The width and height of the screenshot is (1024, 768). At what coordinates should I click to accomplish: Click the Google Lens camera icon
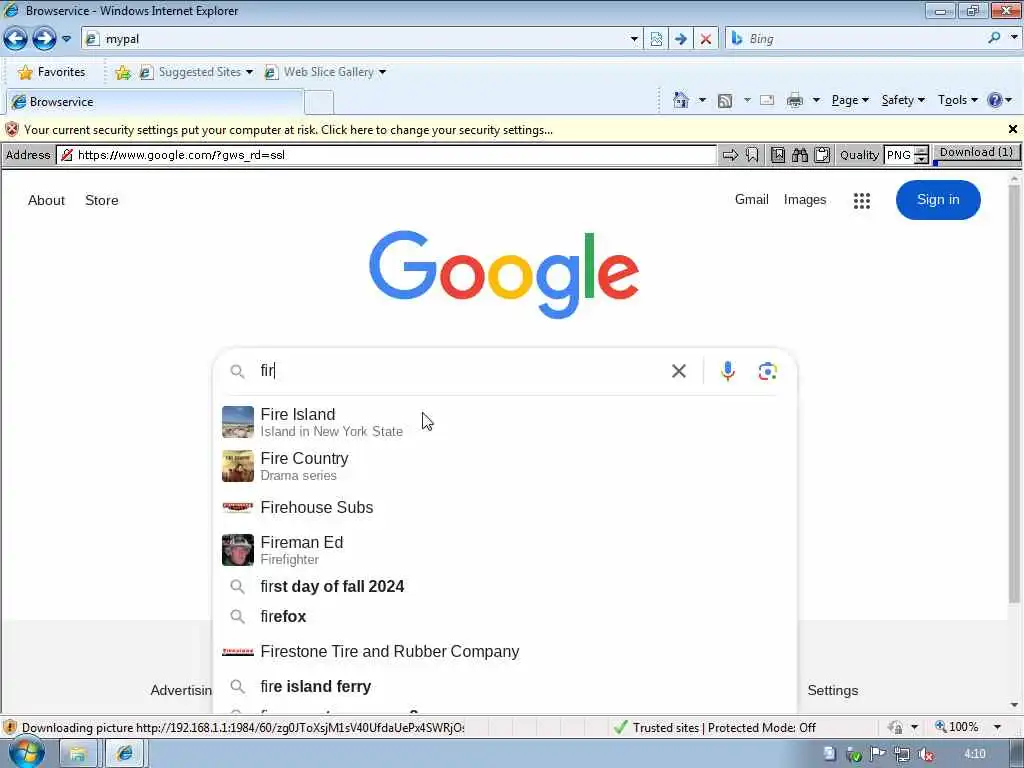click(767, 371)
